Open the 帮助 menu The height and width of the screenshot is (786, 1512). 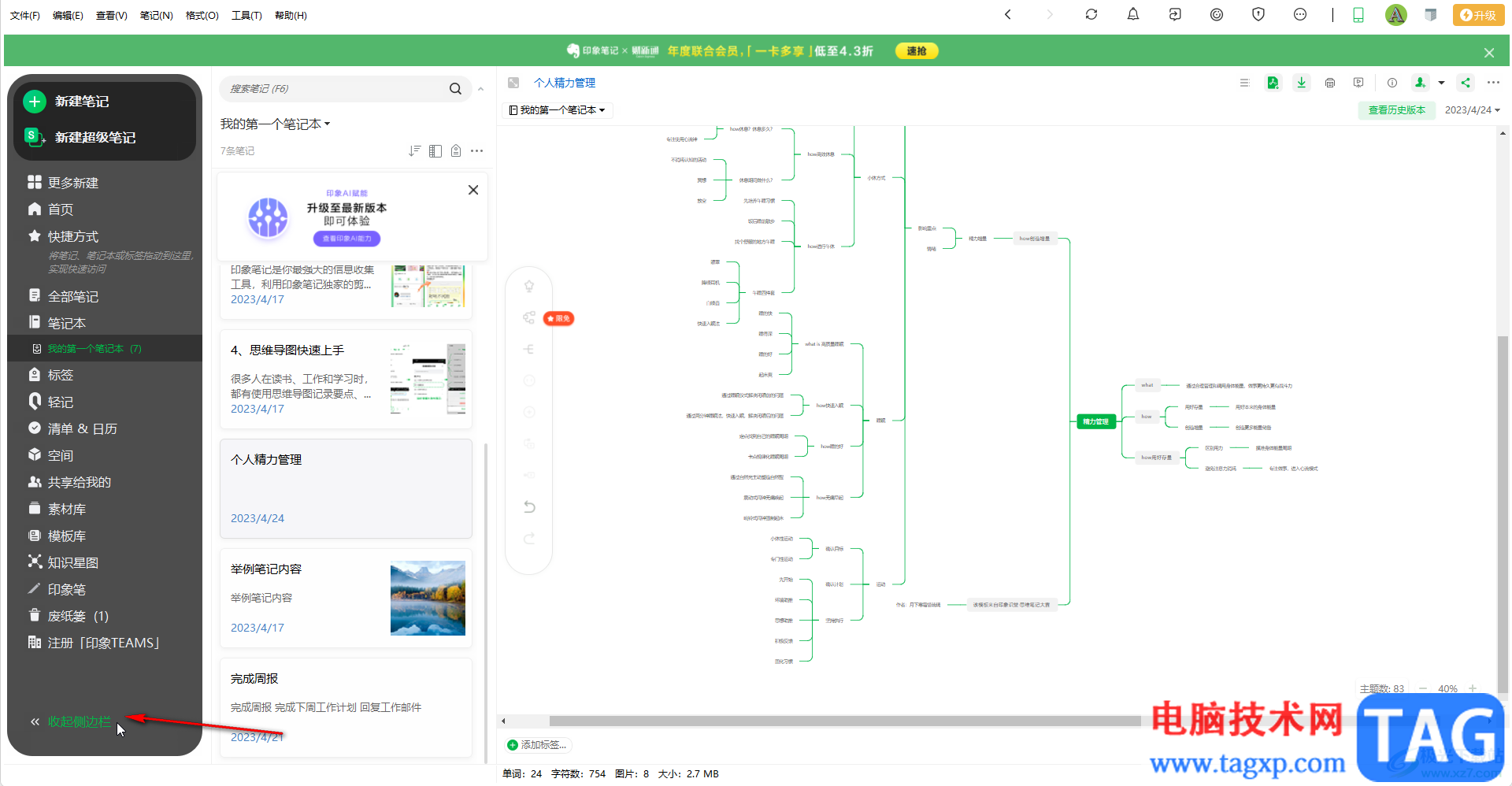click(291, 15)
